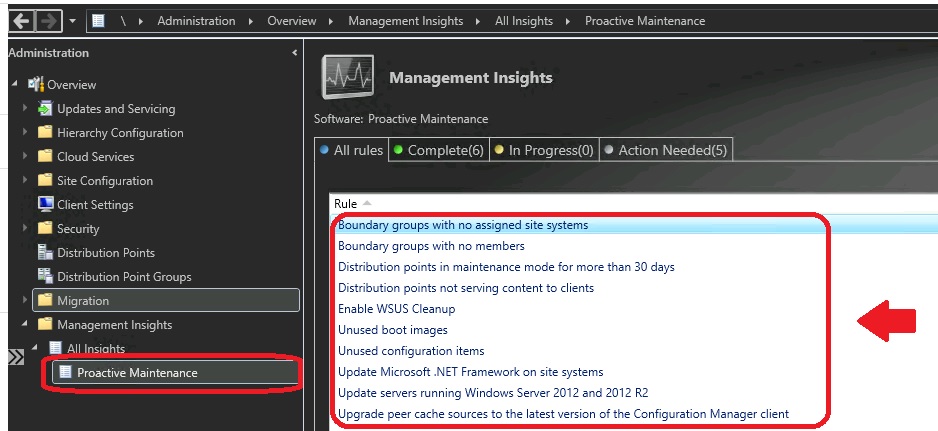This screenshot has width=938, height=431.
Task: Click the Overview node icon
Action: click(x=36, y=84)
